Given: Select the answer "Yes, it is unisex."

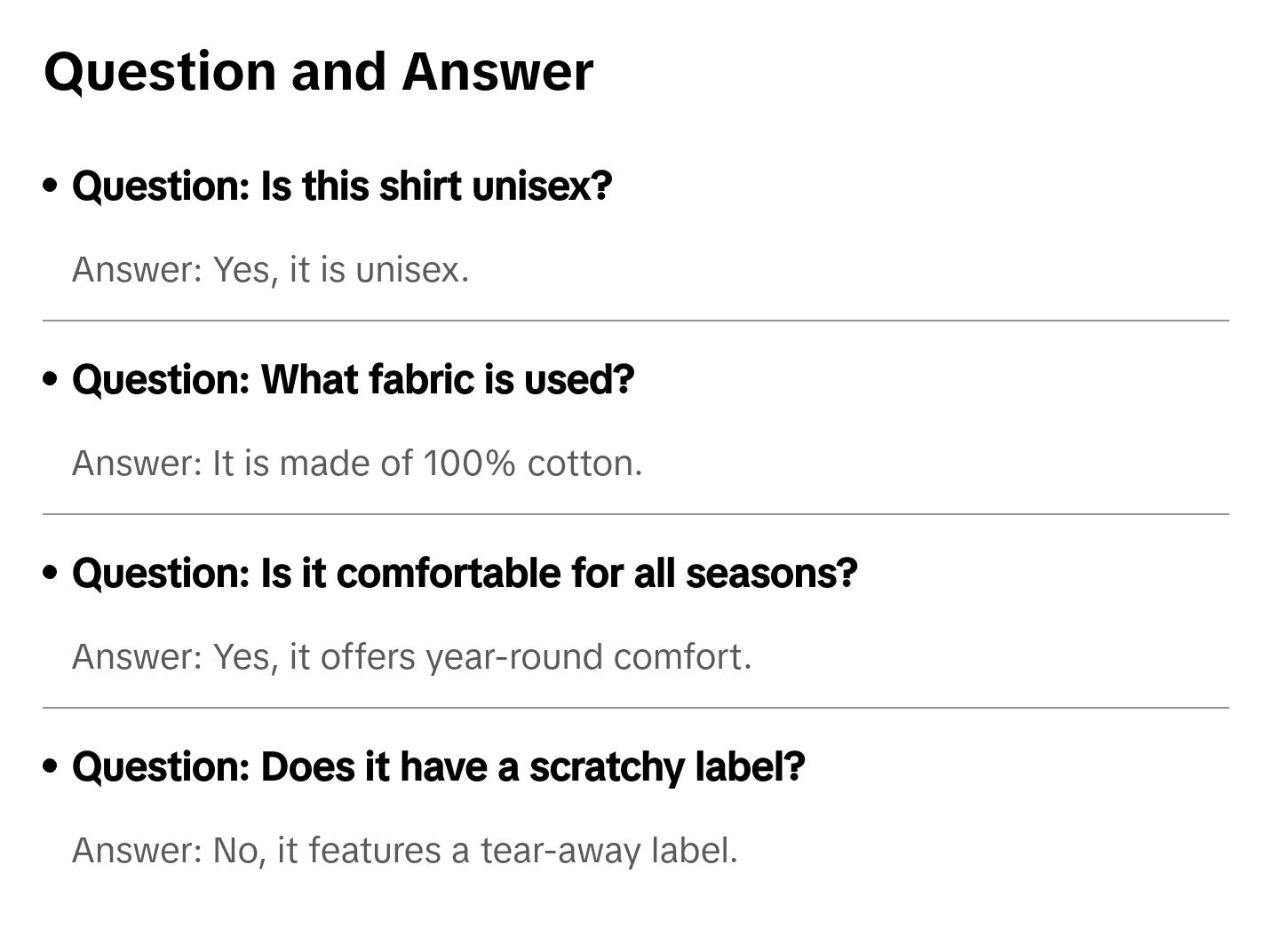Looking at the screenshot, I should [270, 270].
